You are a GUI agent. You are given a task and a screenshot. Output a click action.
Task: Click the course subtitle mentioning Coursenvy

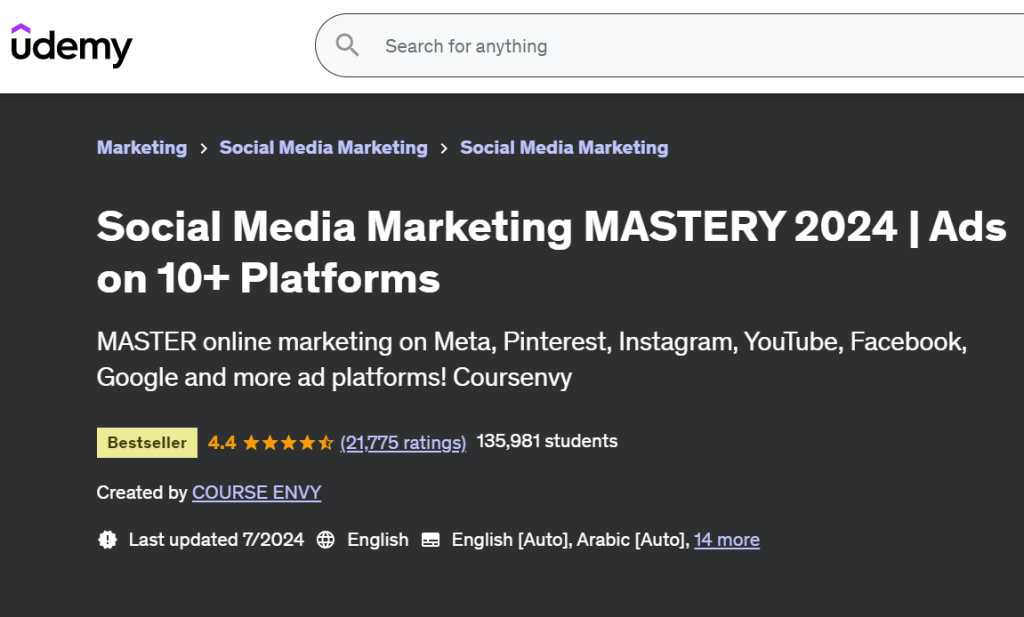pos(531,359)
